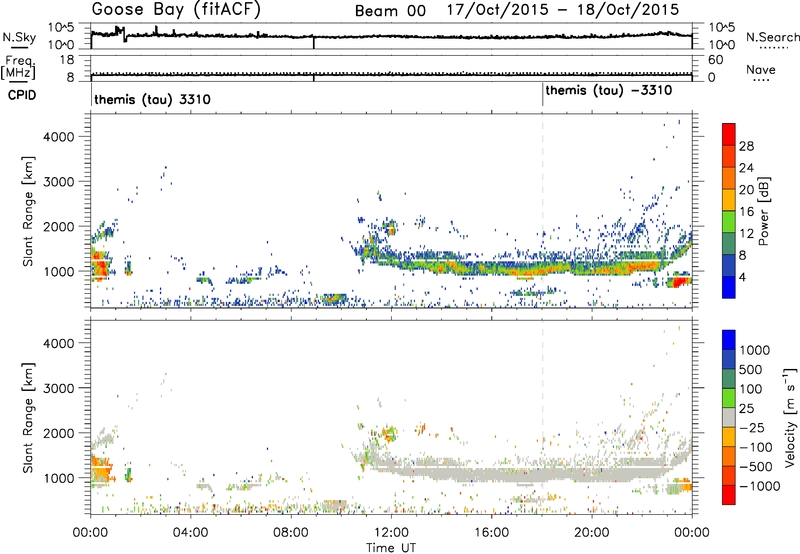The height and width of the screenshot is (554, 800).
Task: Click the 'Nave' legend label
Action: pos(760,70)
